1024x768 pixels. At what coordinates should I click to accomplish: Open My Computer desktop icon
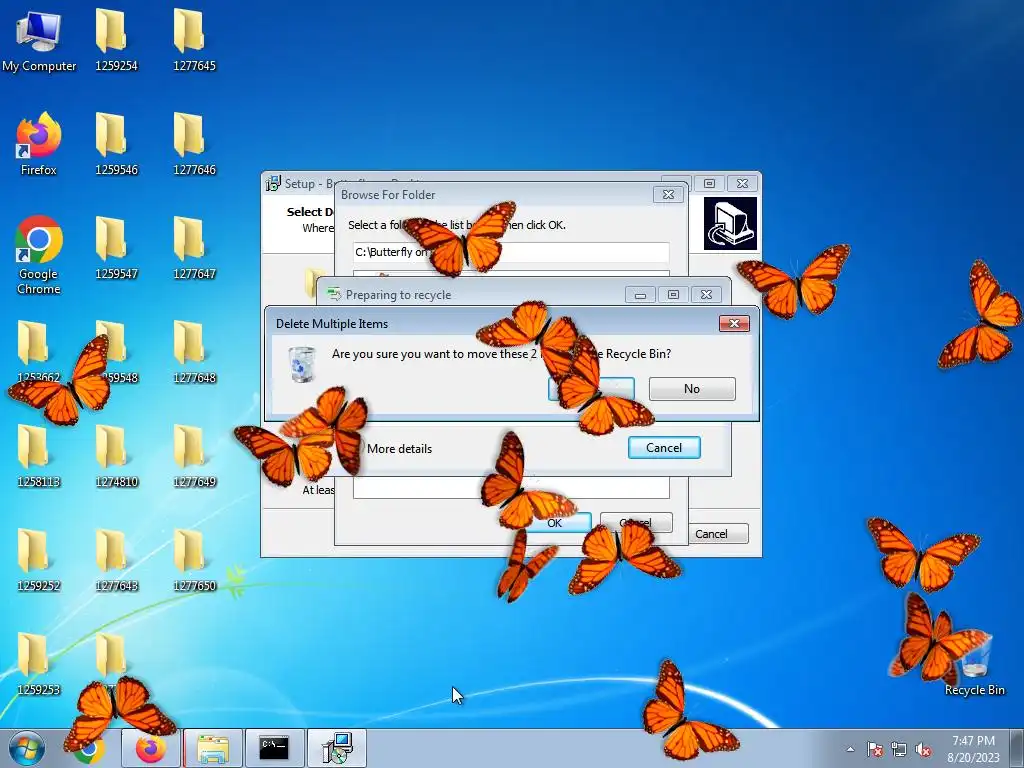[39, 40]
